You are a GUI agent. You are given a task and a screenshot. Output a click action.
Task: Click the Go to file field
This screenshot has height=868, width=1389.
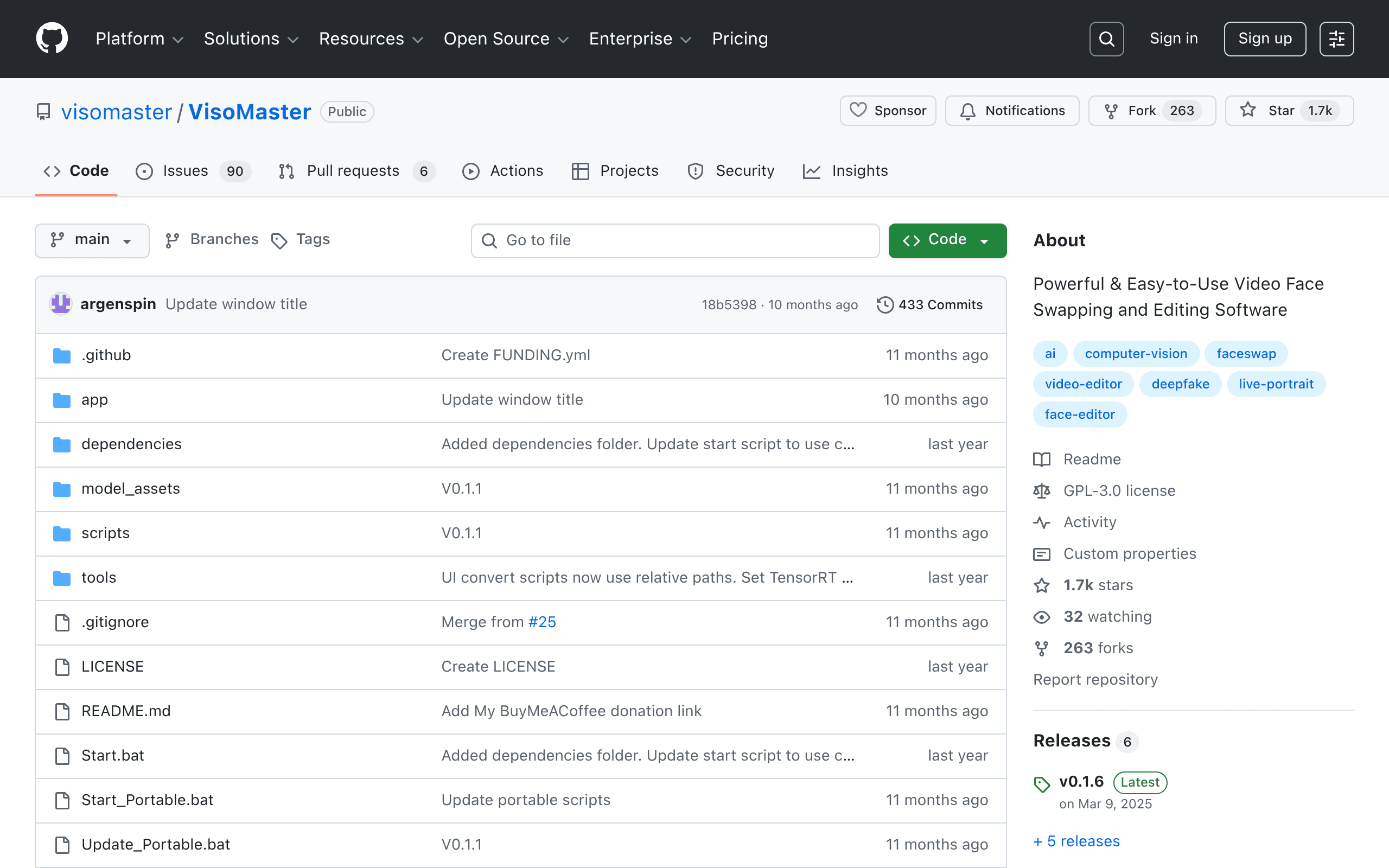point(675,240)
